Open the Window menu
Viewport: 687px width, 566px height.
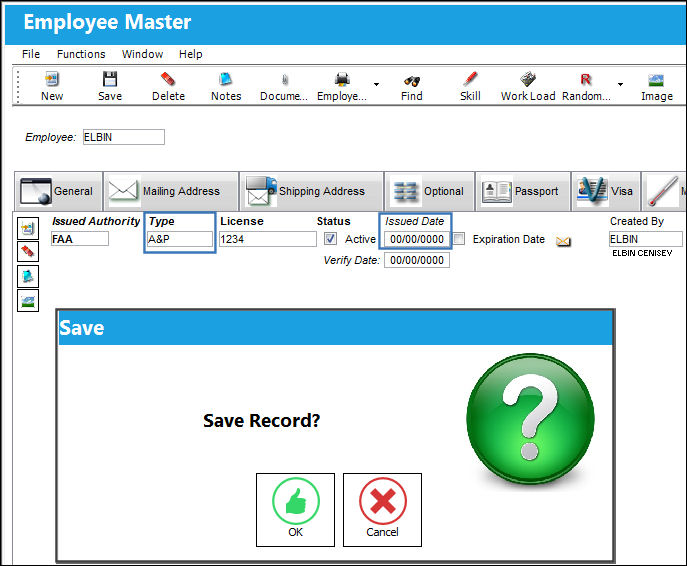[142, 54]
